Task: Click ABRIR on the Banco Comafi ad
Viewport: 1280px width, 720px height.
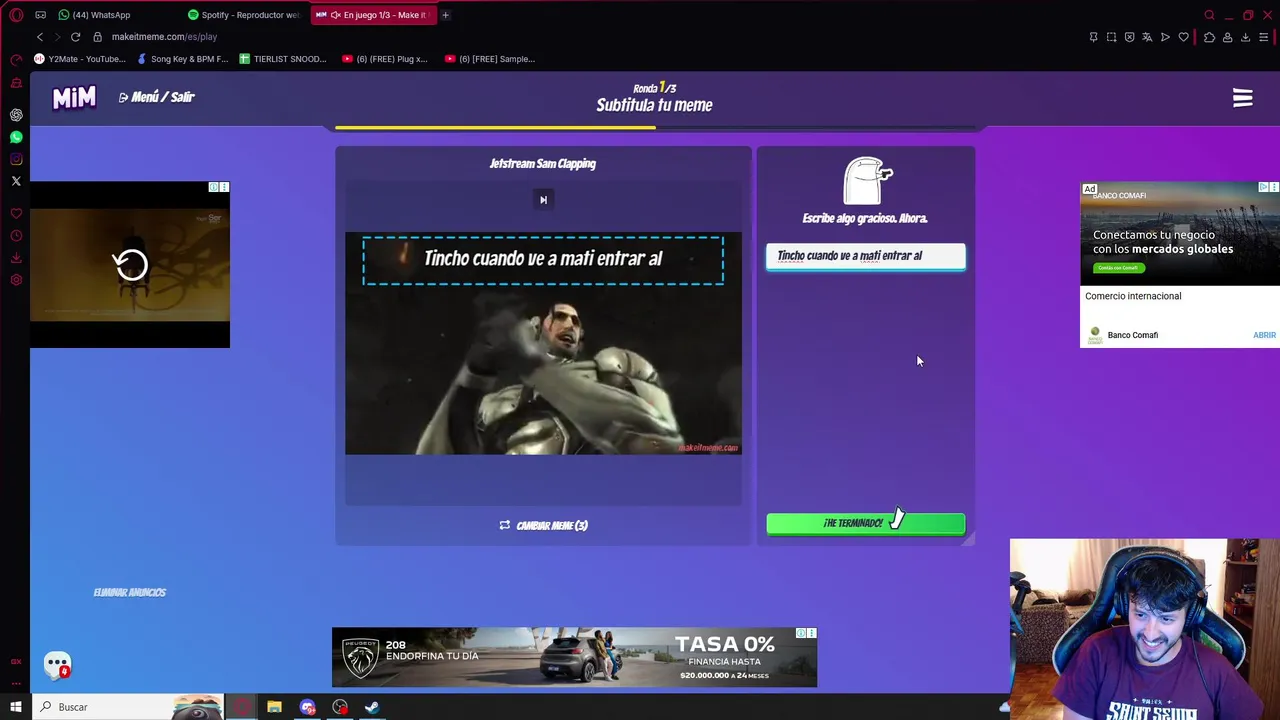Action: tap(1264, 335)
